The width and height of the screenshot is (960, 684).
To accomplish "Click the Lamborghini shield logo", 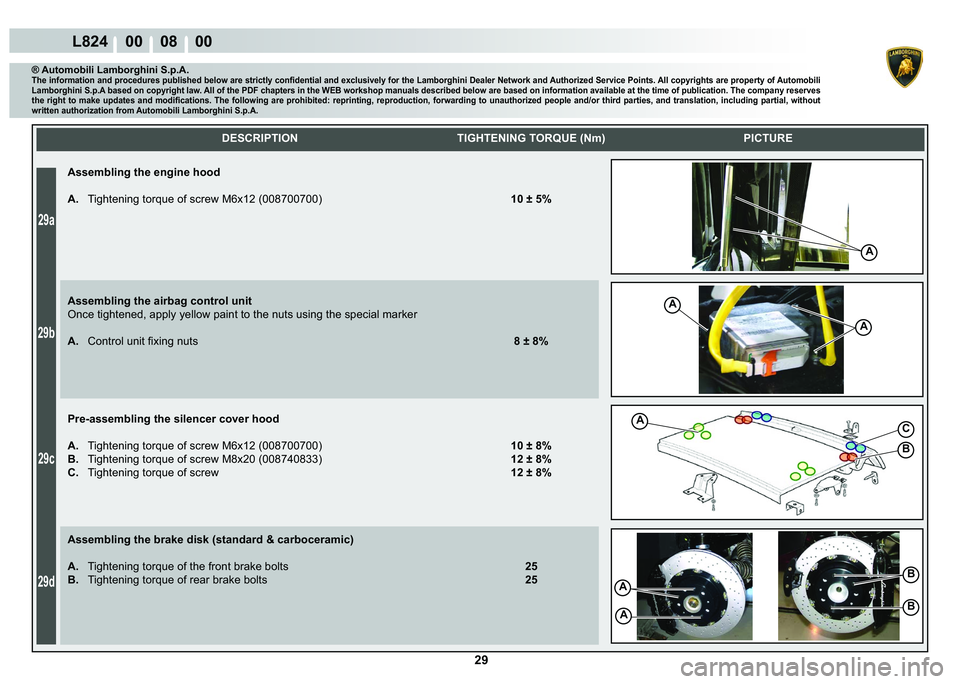I will tap(904, 67).
